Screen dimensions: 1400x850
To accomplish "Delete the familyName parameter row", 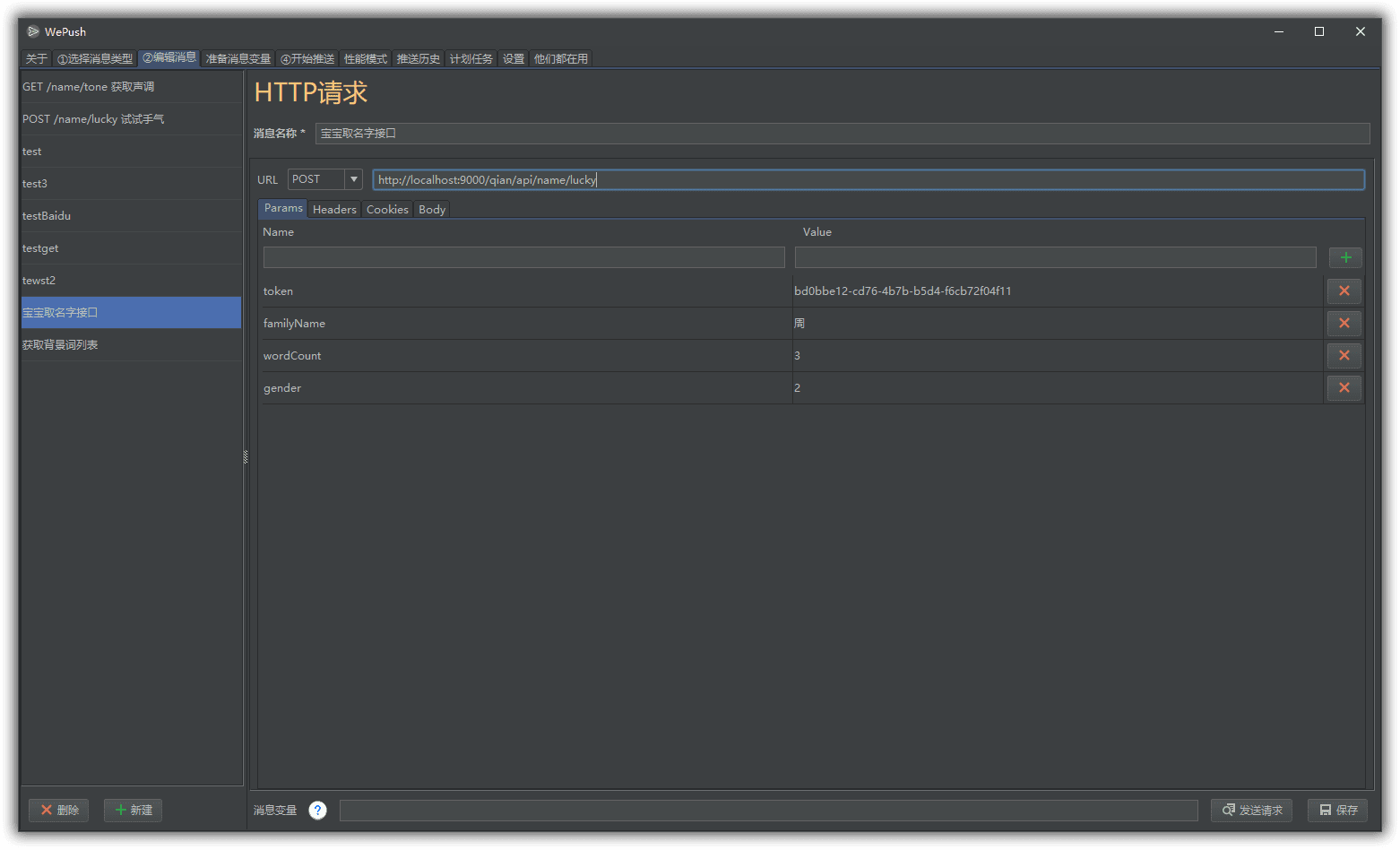I will (x=1344, y=323).
